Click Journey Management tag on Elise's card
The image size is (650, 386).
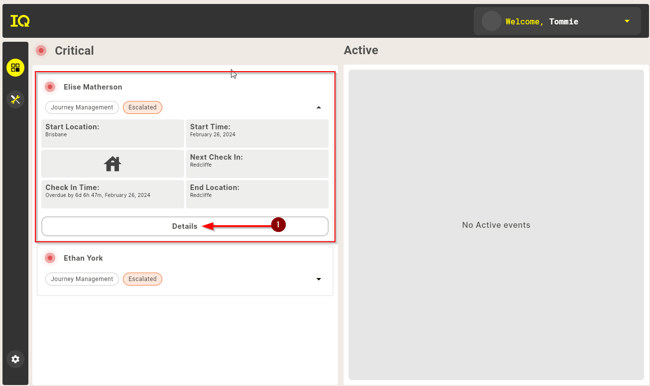(x=82, y=107)
